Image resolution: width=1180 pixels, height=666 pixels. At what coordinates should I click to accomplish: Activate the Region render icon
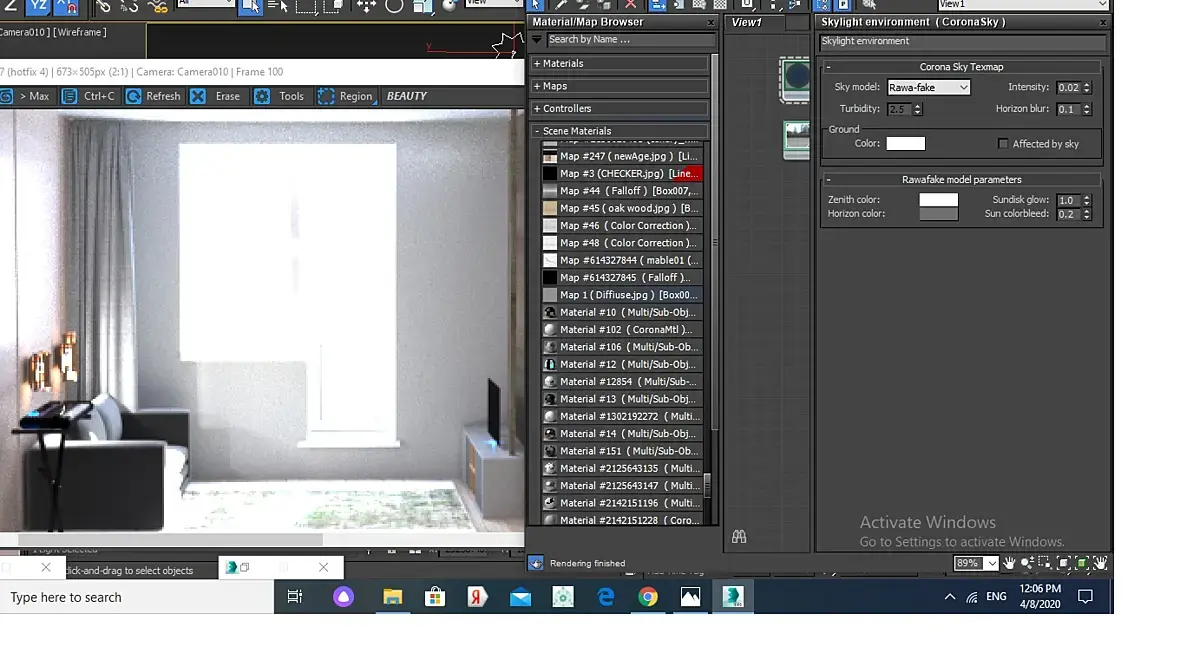pos(326,96)
